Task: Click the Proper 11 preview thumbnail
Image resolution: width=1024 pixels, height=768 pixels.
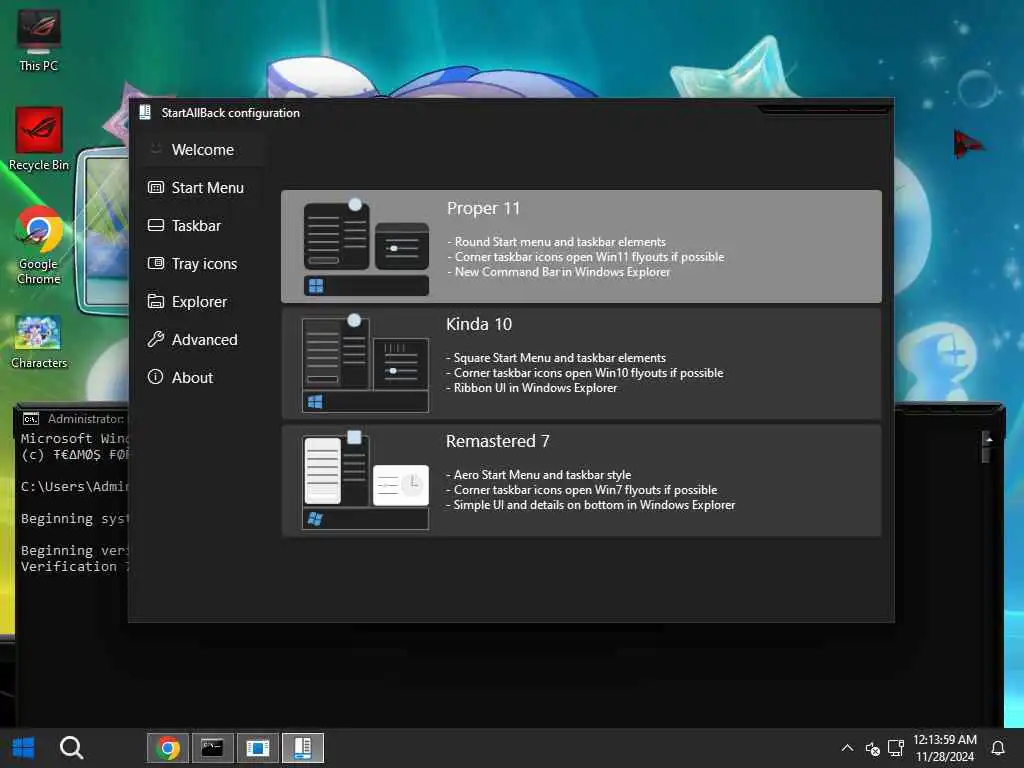Action: point(366,247)
